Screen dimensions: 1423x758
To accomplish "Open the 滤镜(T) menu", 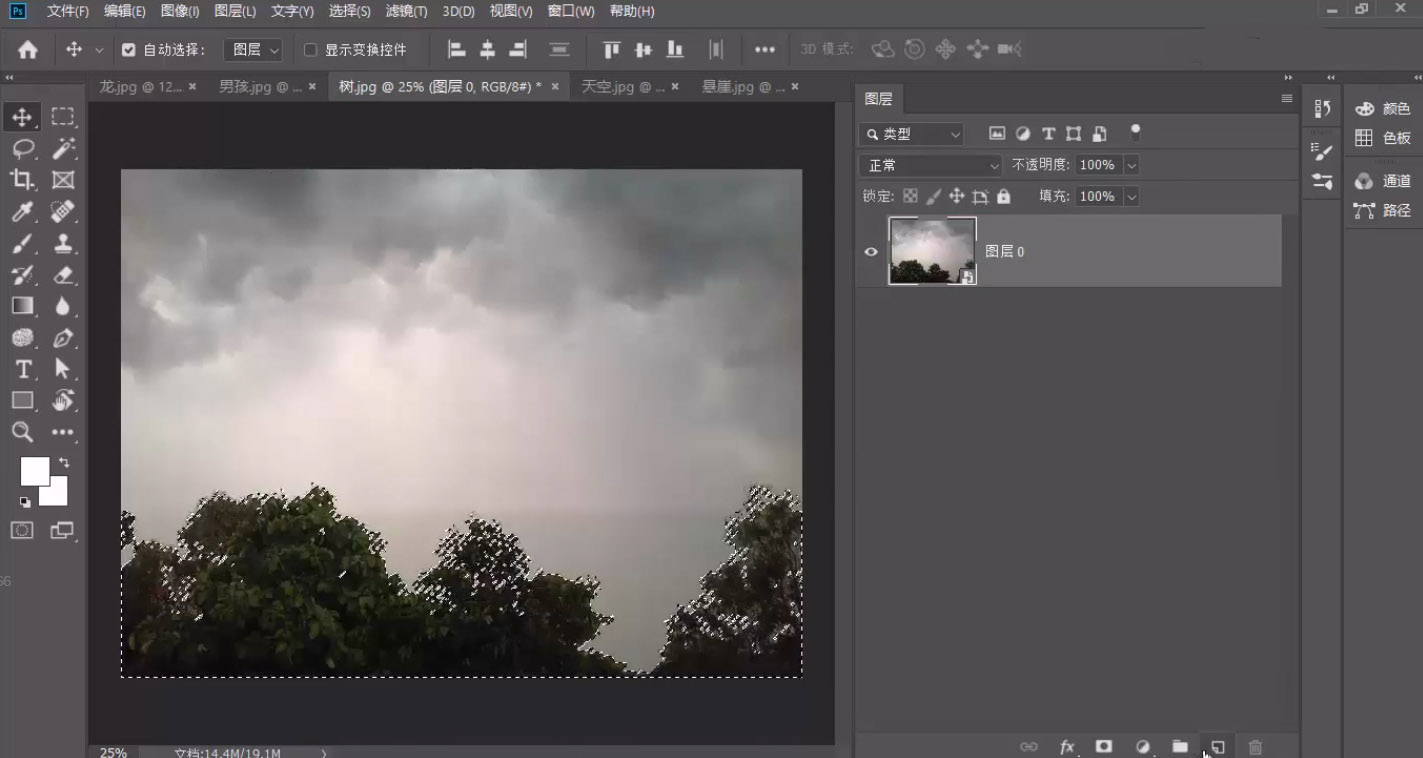I will point(406,11).
